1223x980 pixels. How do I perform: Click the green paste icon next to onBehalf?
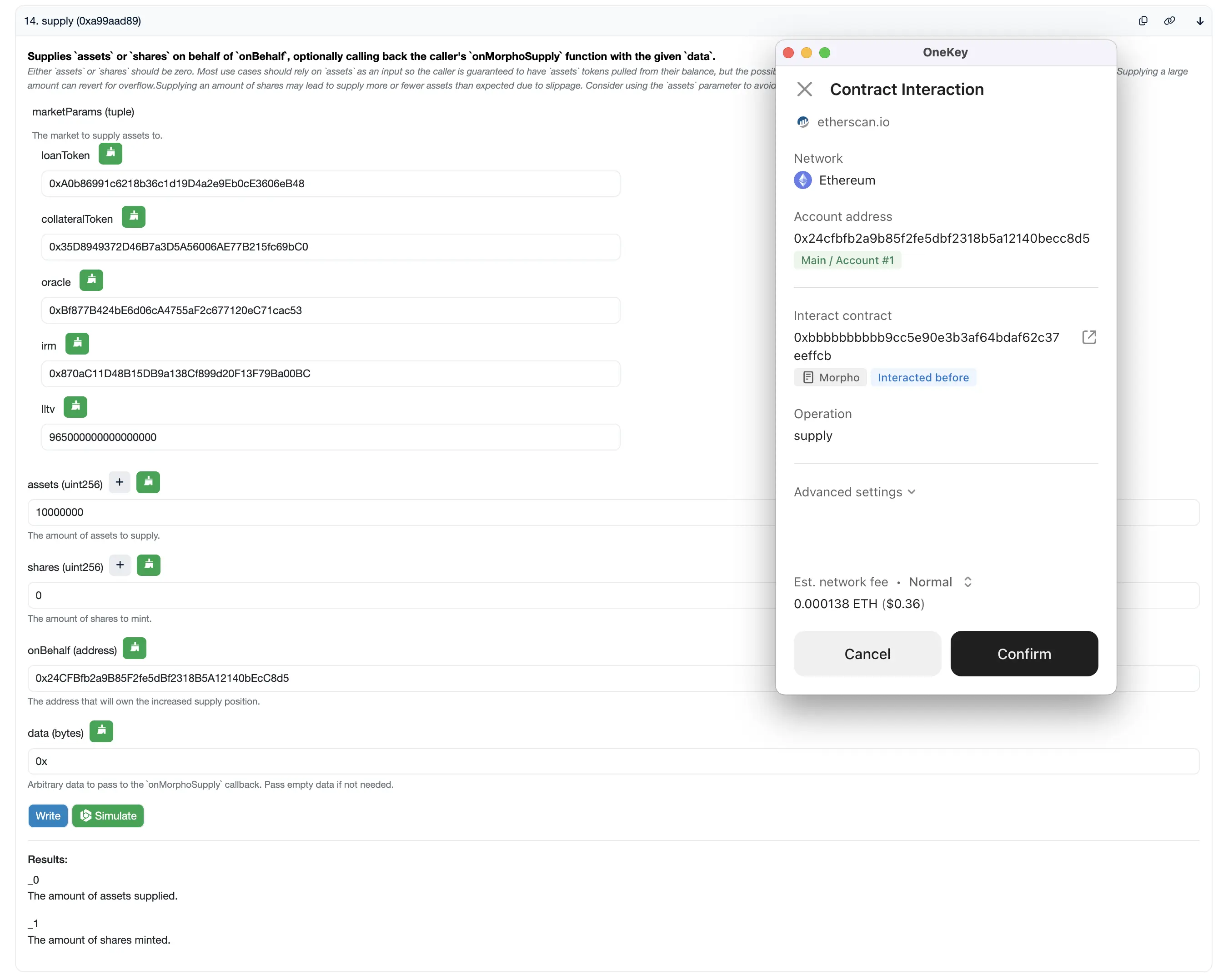(x=134, y=648)
